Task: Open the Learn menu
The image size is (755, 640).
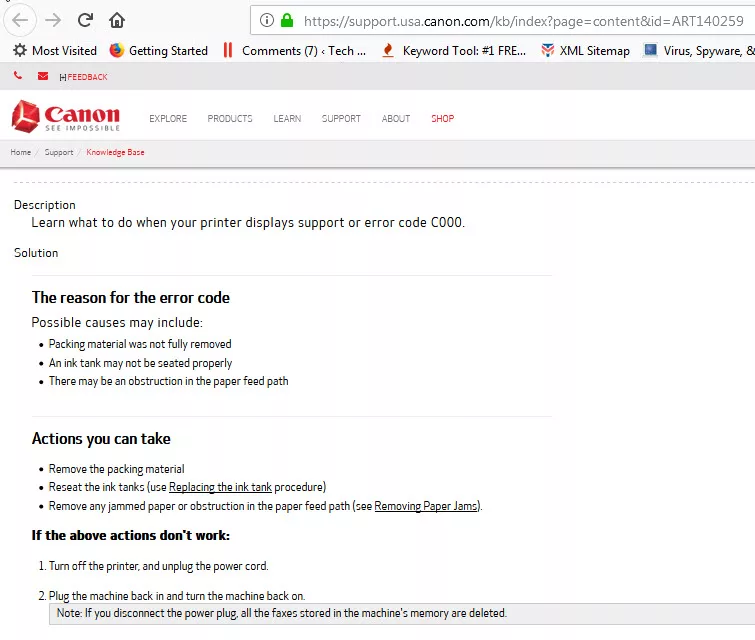Action: coord(287,118)
